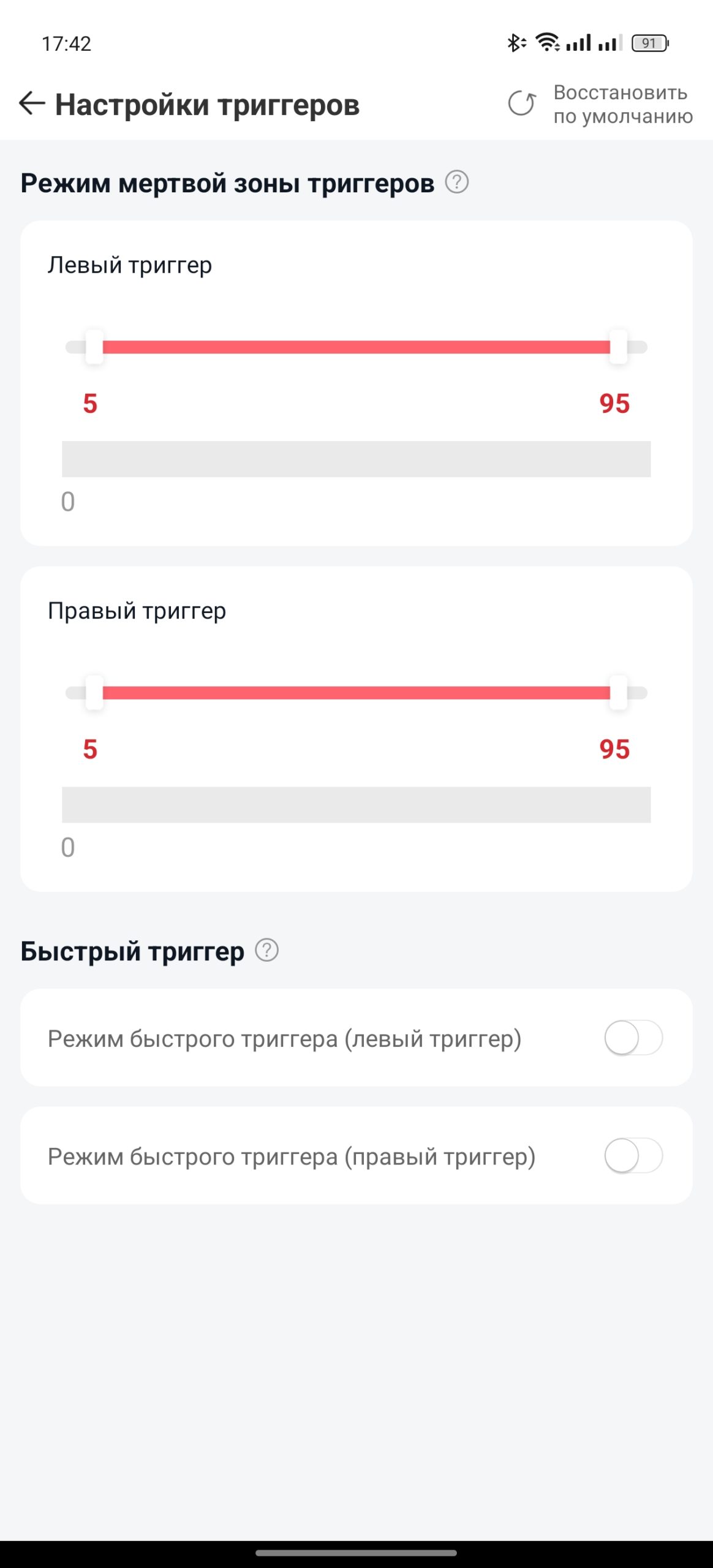Open help for trigger dead zone mode

coord(457,182)
